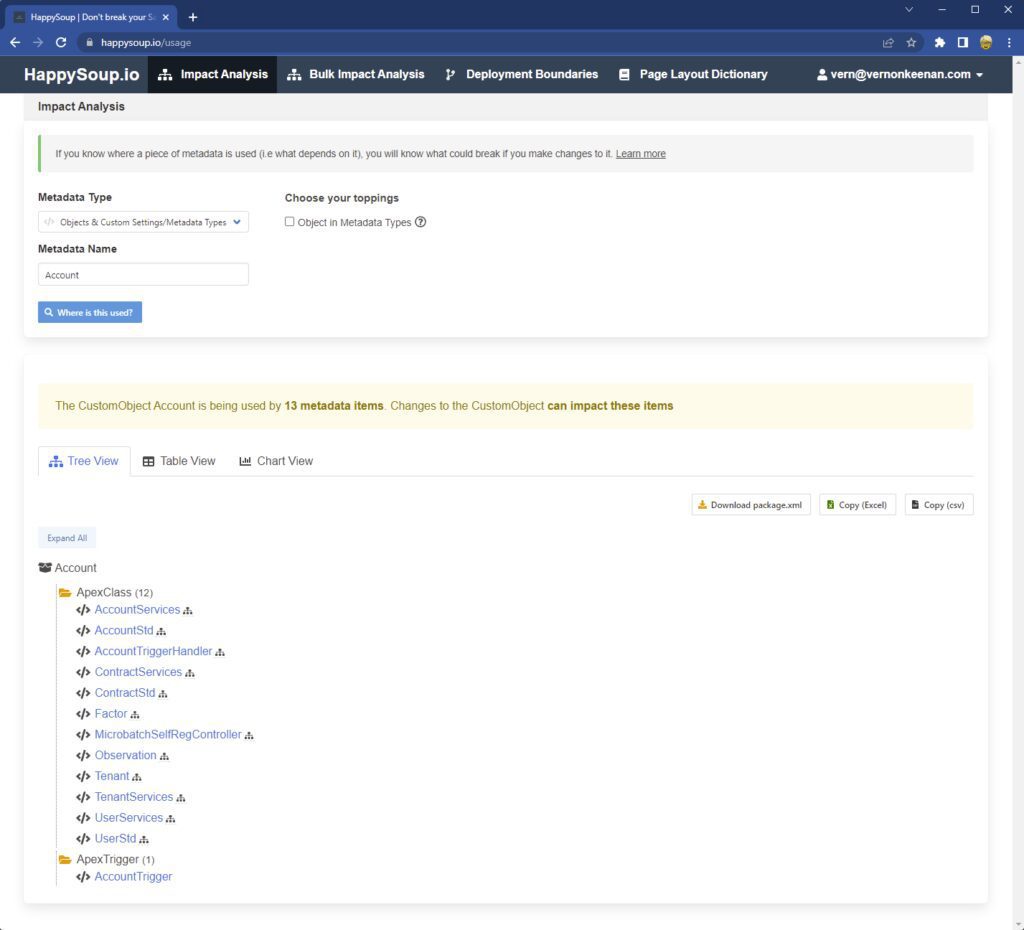Switch to Chart View tab
1024x930 pixels.
pos(276,461)
